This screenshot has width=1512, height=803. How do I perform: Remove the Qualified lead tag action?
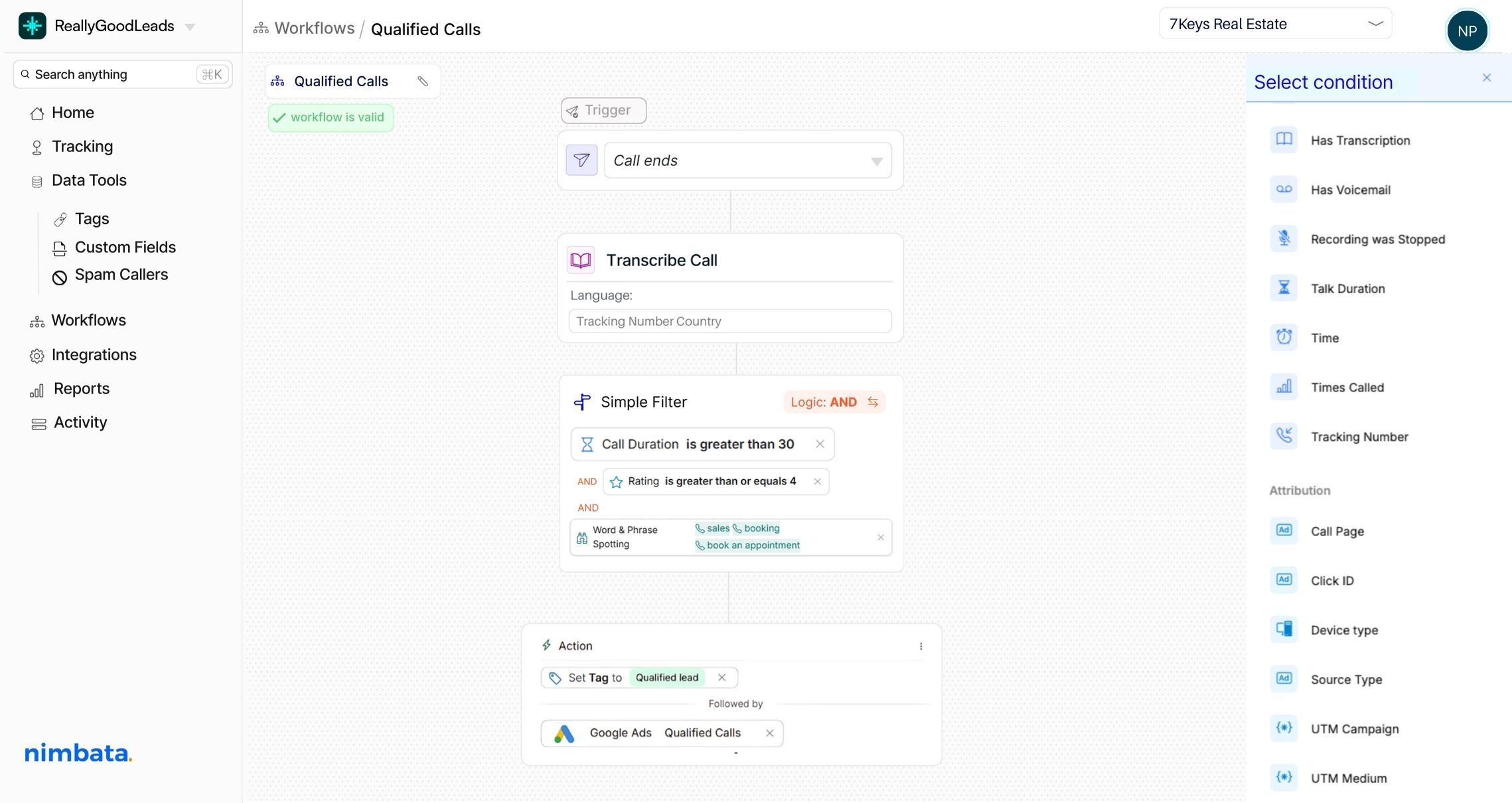point(722,678)
